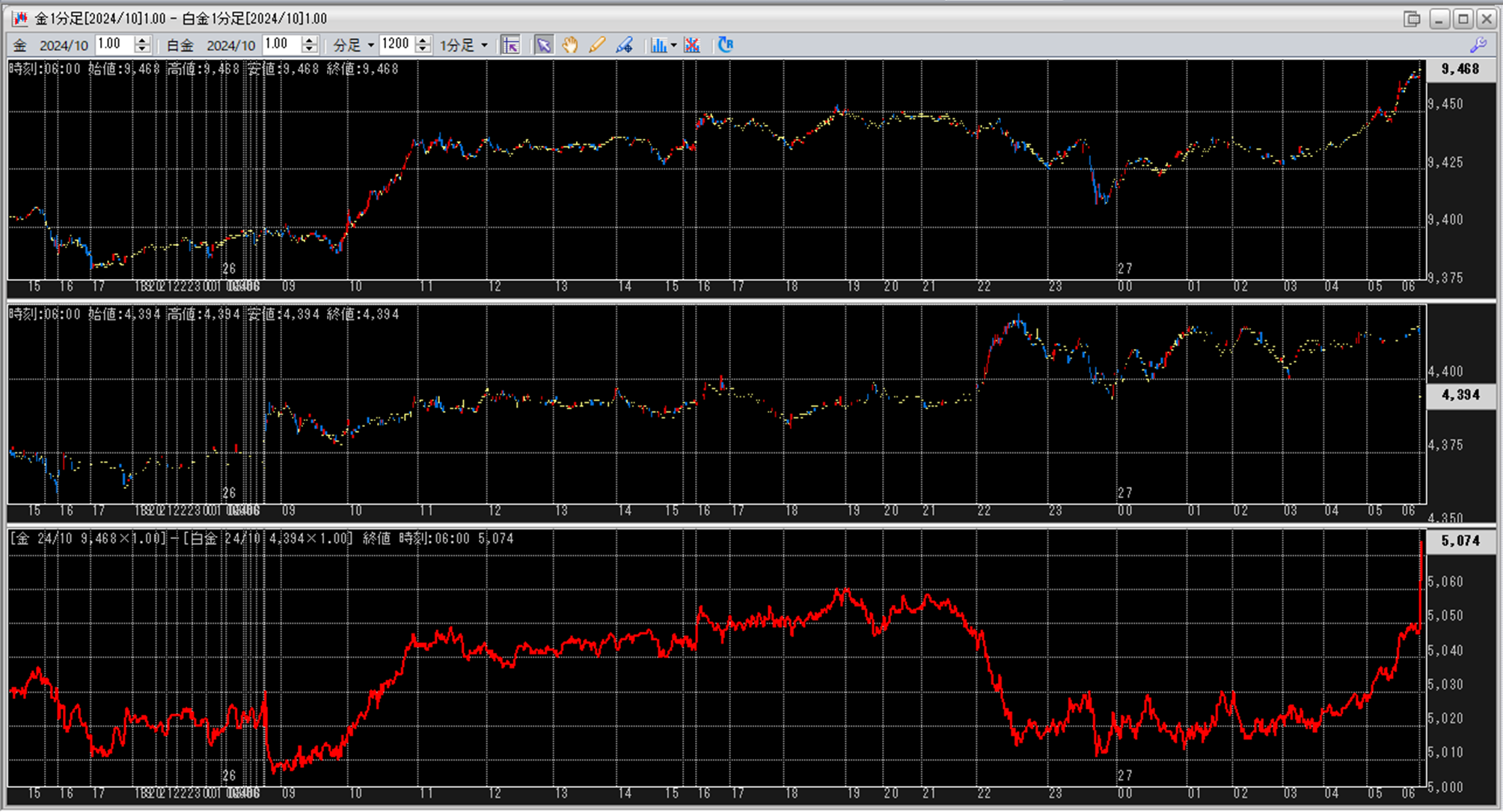Click the 1200 bar count field
This screenshot has height=812, width=1503.
pyautogui.click(x=396, y=45)
